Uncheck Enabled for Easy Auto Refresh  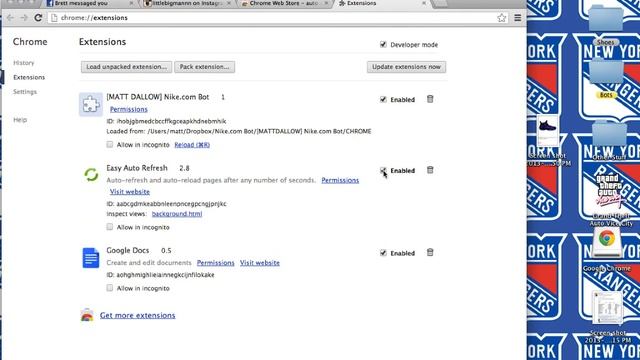[x=383, y=170]
